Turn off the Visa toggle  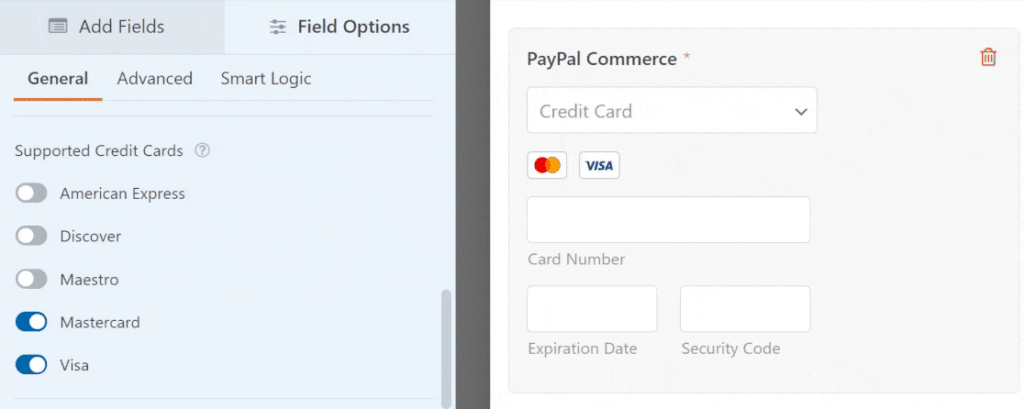[31, 365]
